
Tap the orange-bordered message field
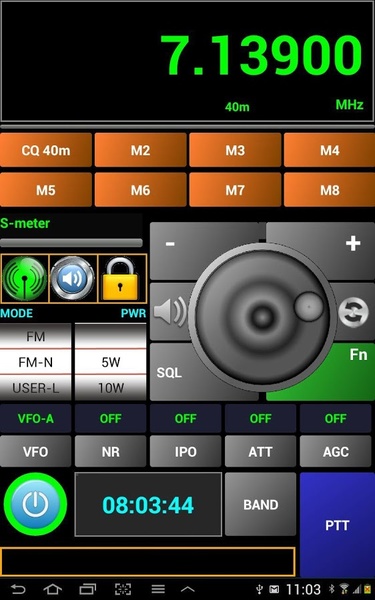(x=148, y=562)
